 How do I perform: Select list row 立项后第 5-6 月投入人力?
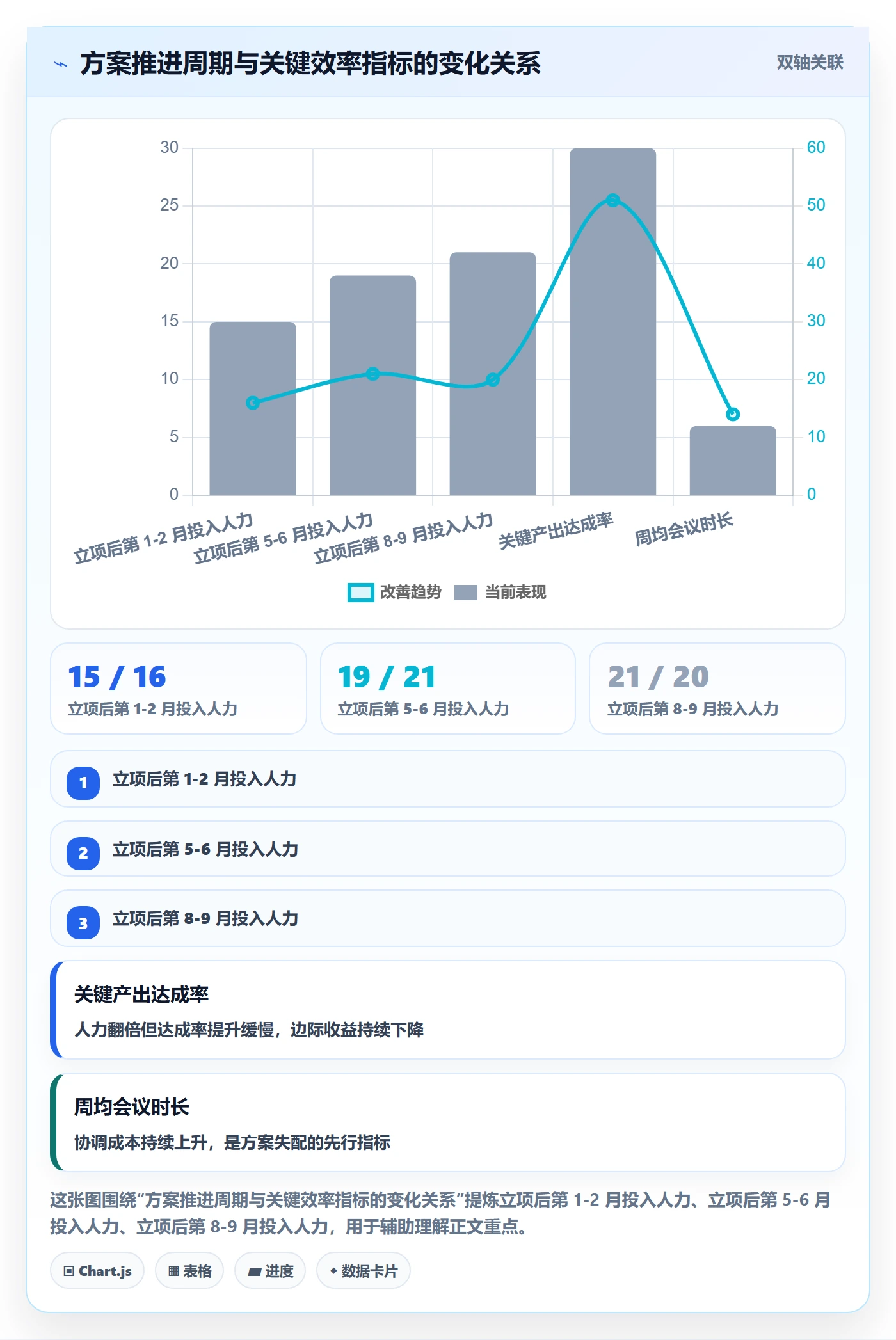[x=448, y=849]
